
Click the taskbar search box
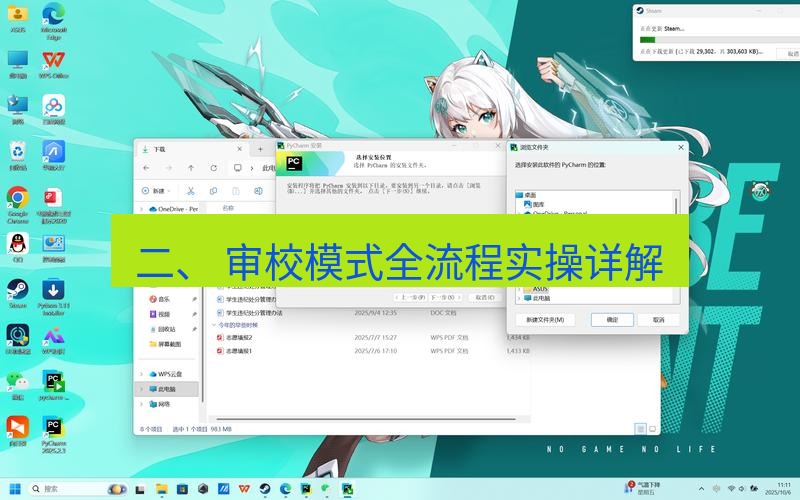(78, 489)
